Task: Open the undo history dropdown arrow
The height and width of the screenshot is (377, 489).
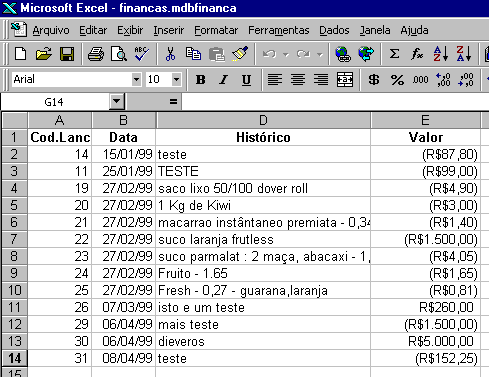Action: point(286,54)
